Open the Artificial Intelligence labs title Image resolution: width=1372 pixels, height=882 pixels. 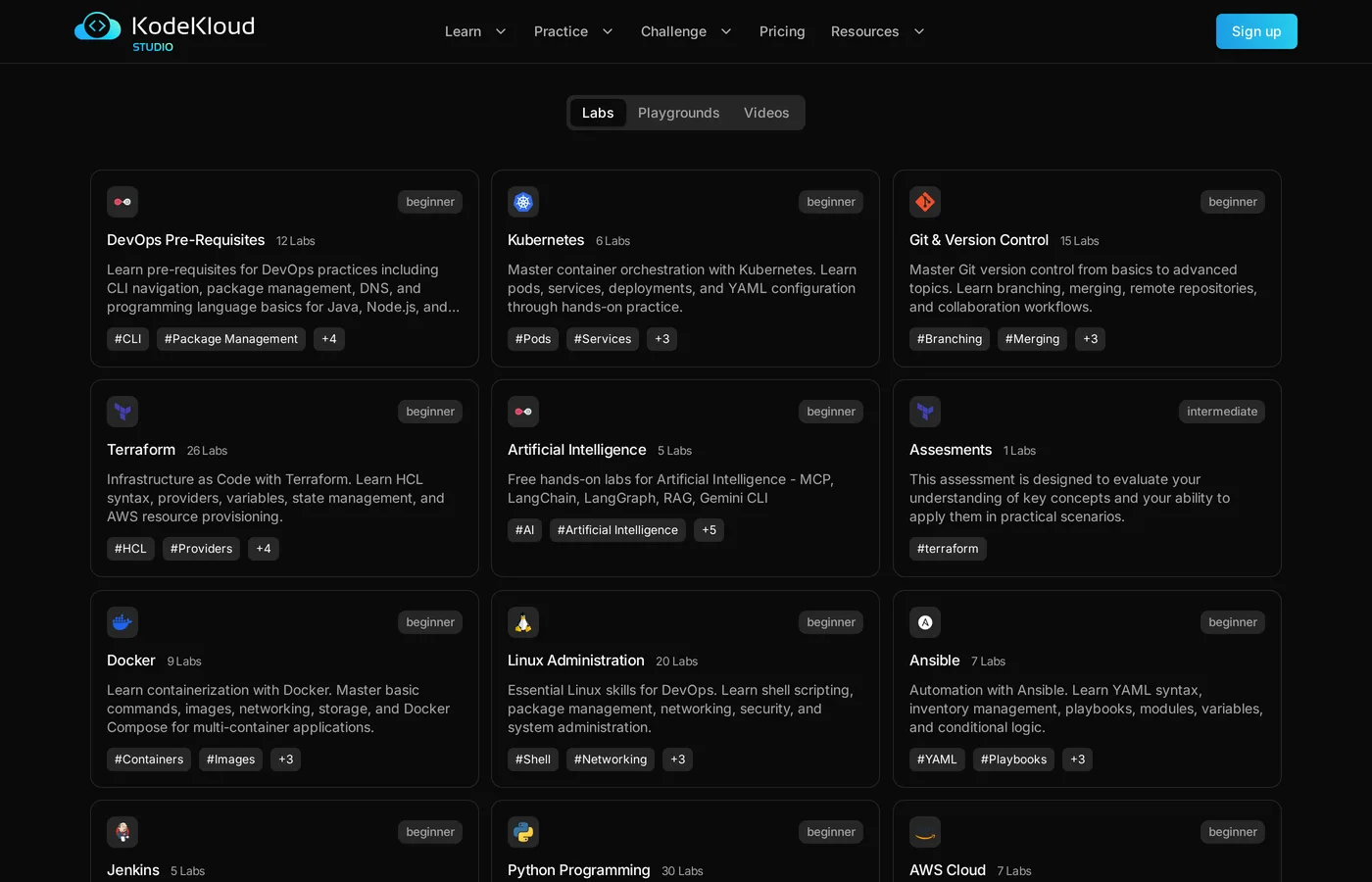tap(577, 450)
